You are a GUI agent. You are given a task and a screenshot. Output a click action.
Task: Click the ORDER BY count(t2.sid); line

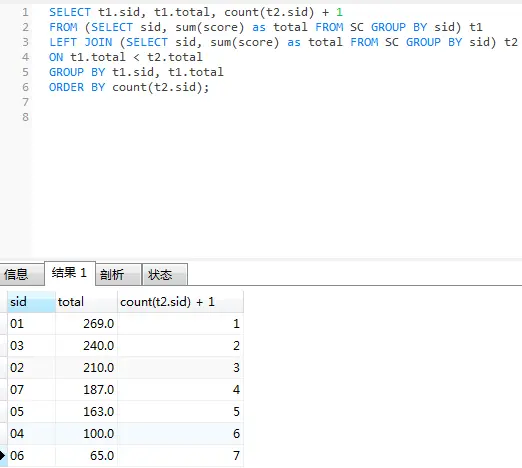(x=129, y=87)
